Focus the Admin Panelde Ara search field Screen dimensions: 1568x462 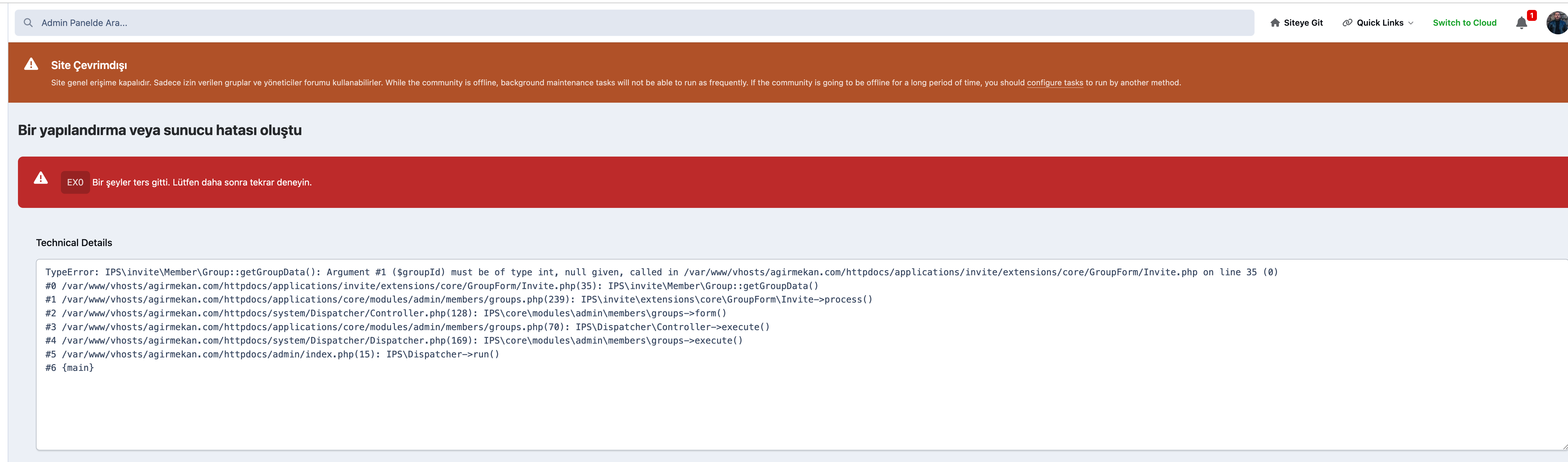tap(609, 22)
